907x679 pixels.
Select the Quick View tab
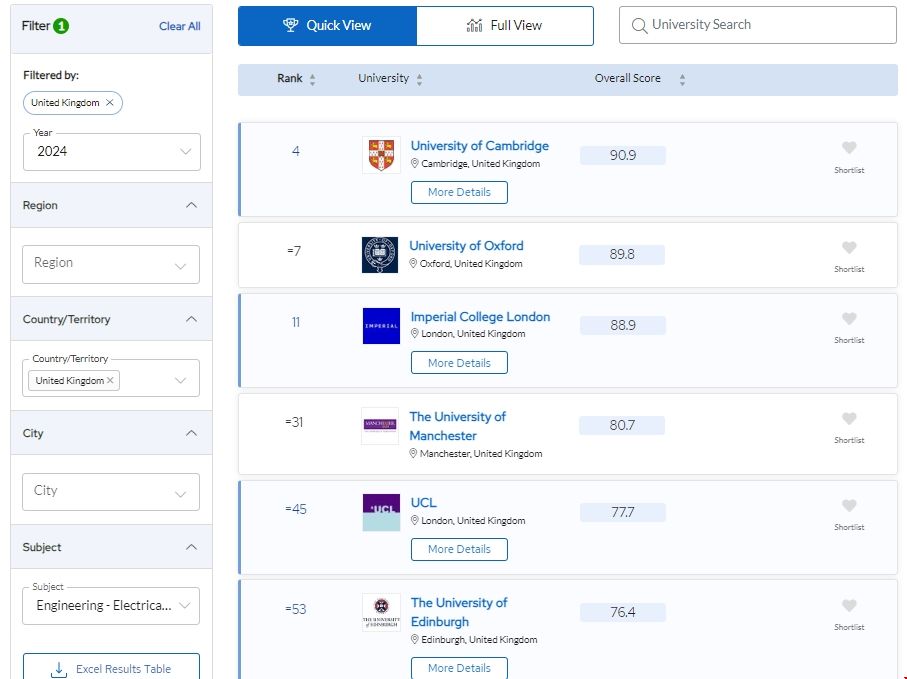327,26
